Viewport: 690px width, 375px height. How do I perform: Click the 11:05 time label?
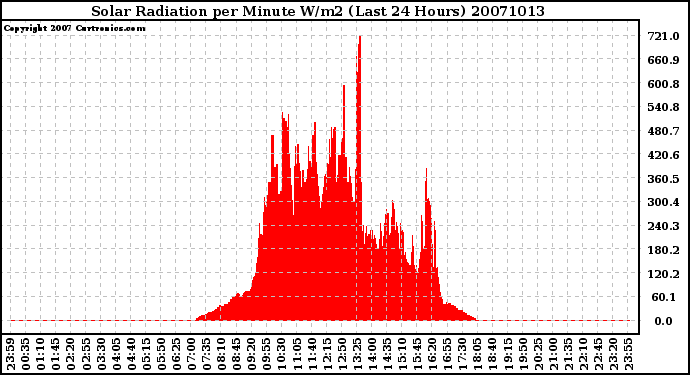(x=297, y=354)
